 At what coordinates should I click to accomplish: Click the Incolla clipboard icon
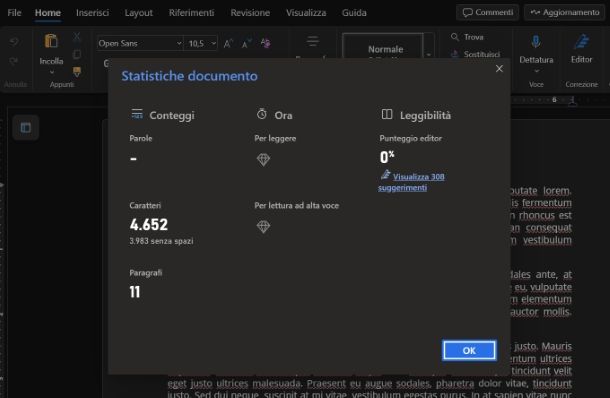(51, 41)
